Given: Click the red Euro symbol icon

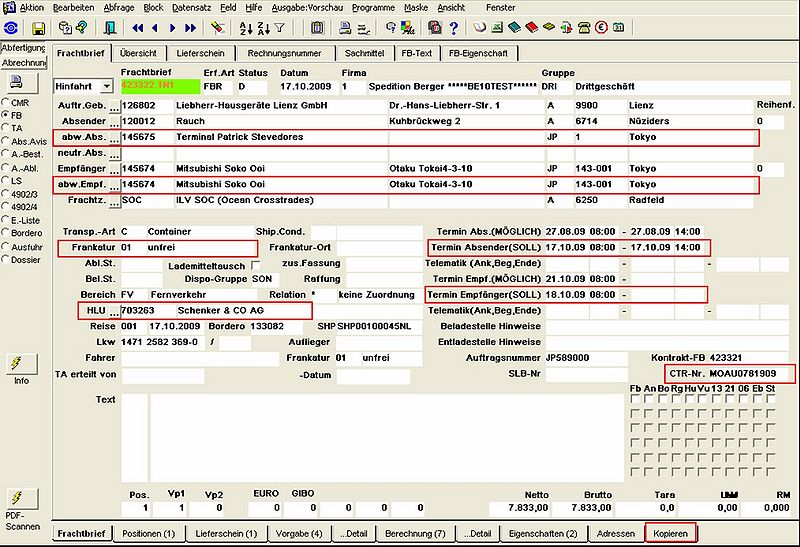Looking at the screenshot, I should click(602, 28).
